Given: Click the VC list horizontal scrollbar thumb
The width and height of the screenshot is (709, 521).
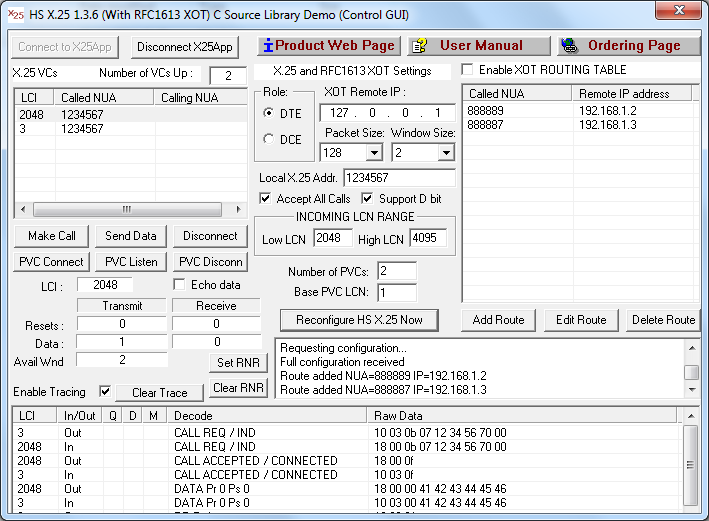Looking at the screenshot, I should tap(127, 209).
